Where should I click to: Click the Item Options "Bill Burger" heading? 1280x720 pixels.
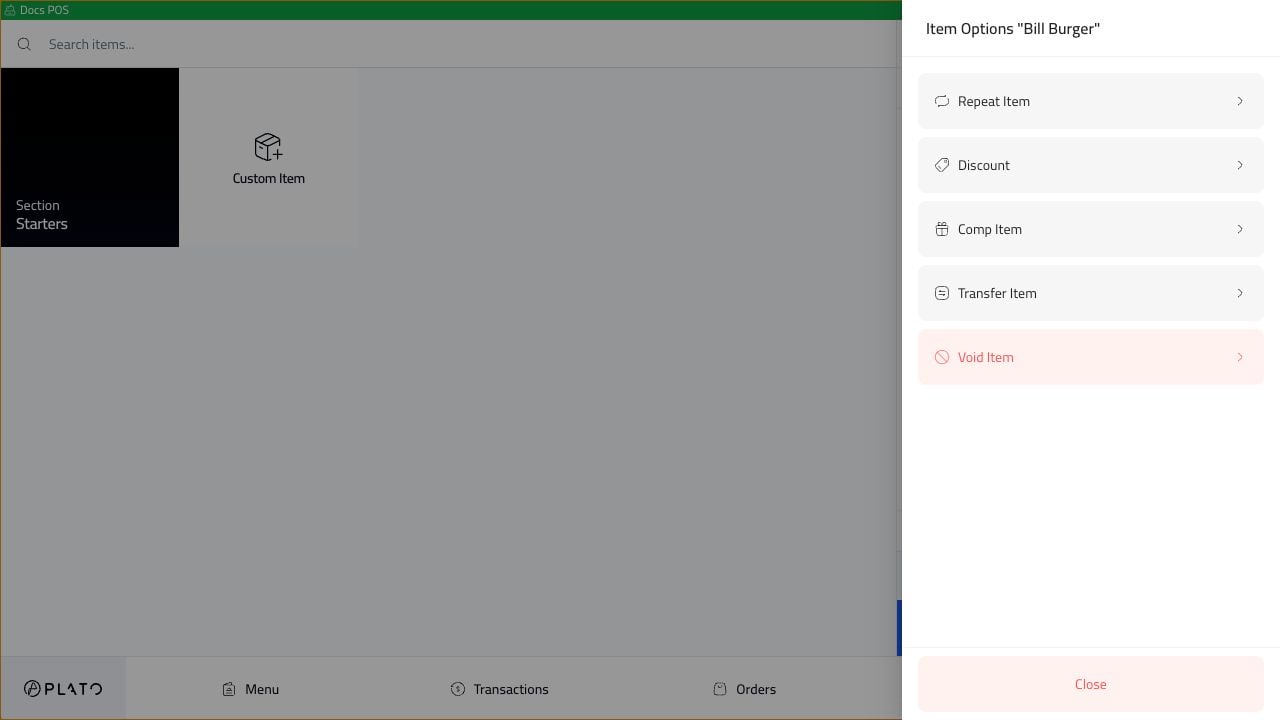coord(1013,29)
